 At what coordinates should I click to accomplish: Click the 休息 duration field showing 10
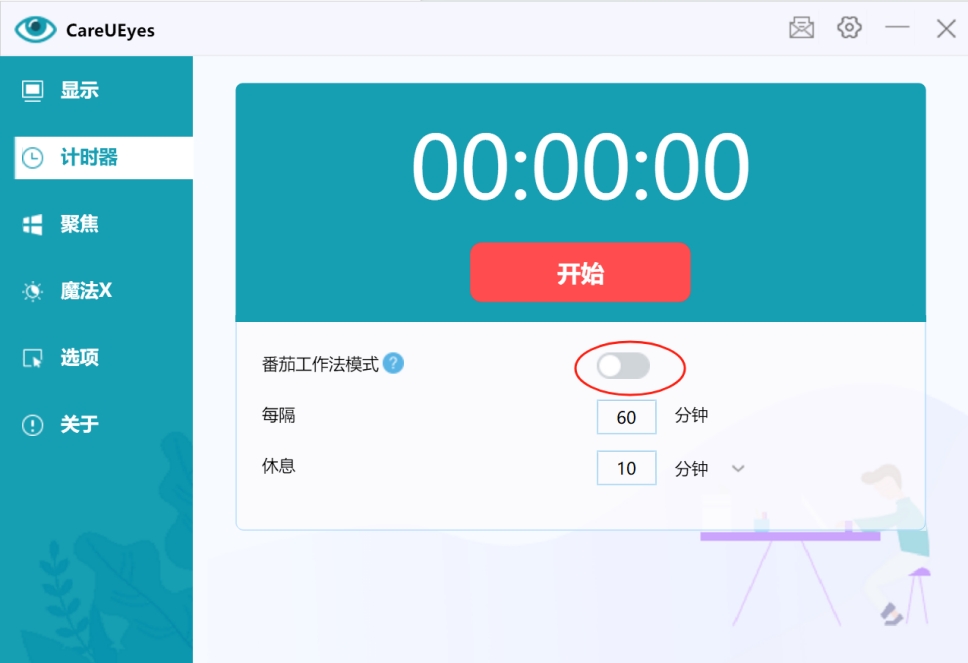click(x=626, y=468)
